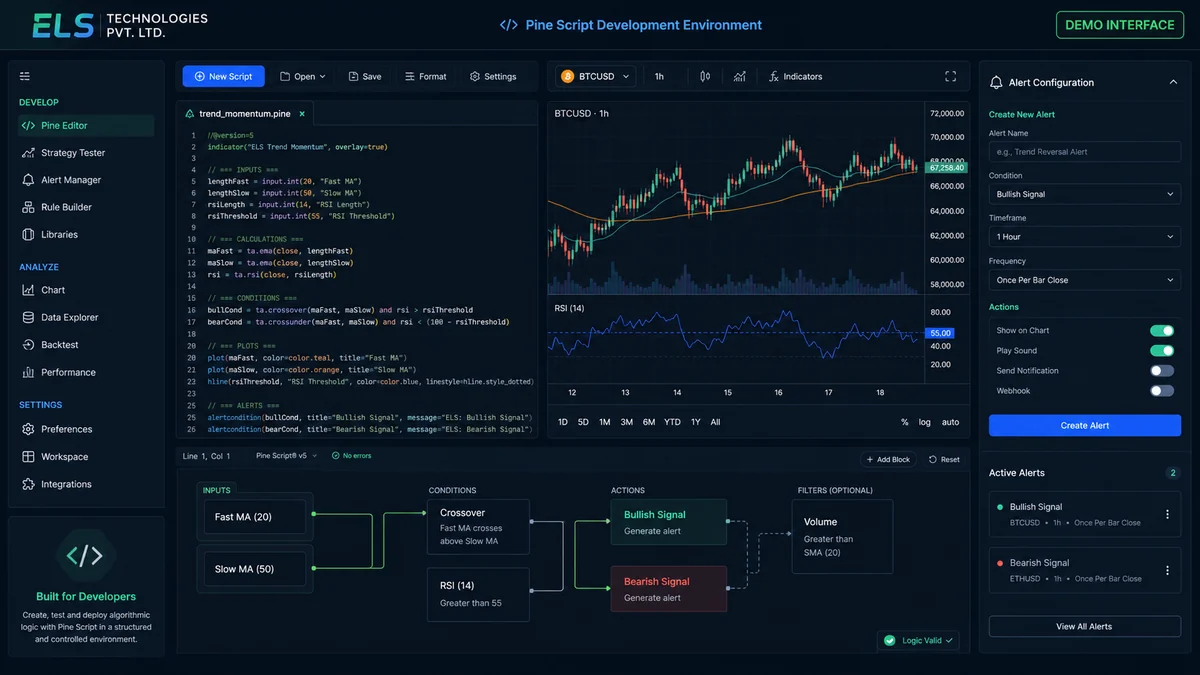Collapse the sidebar with the hamburger icon
The width and height of the screenshot is (1200, 675).
point(25,76)
